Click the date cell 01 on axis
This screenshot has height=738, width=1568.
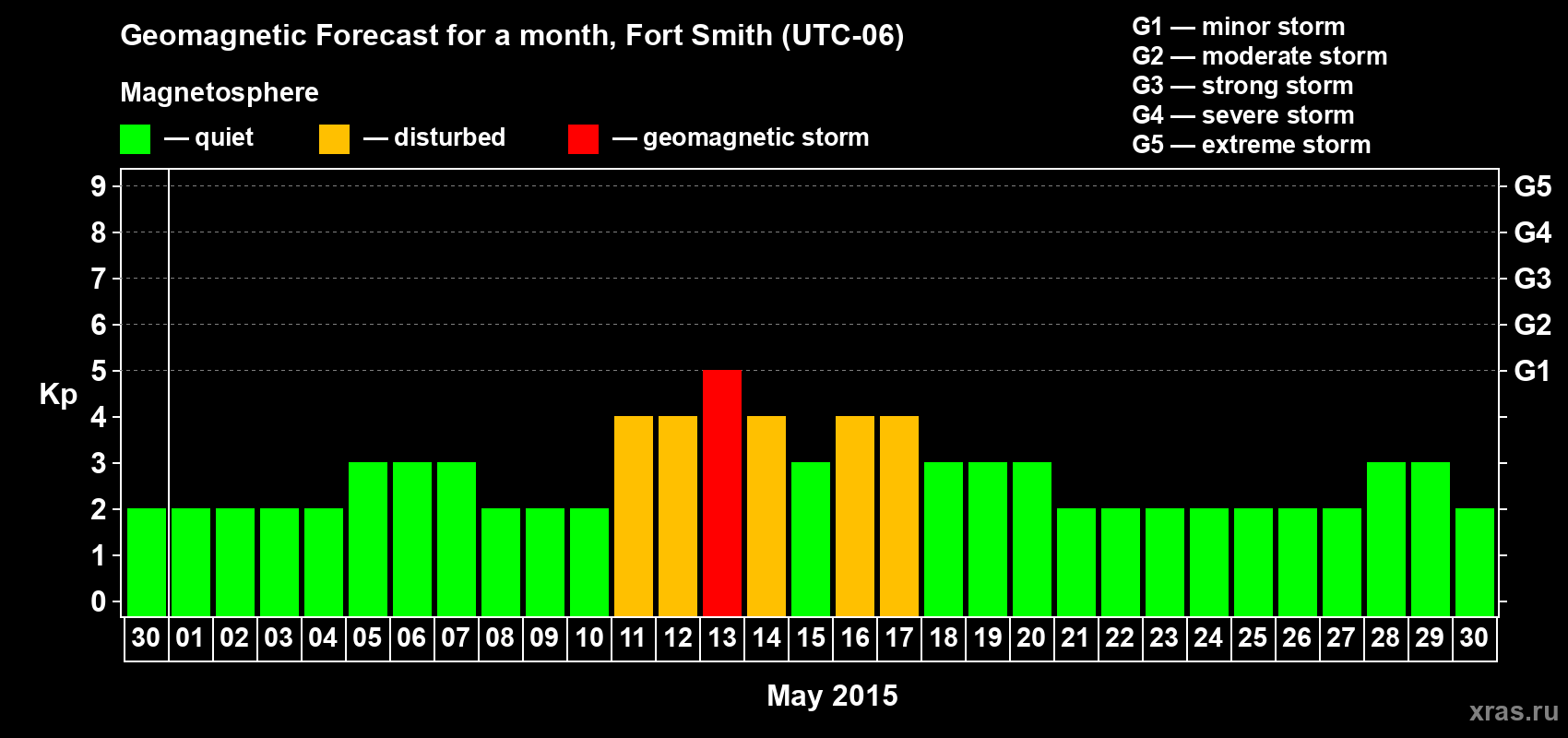(x=191, y=638)
